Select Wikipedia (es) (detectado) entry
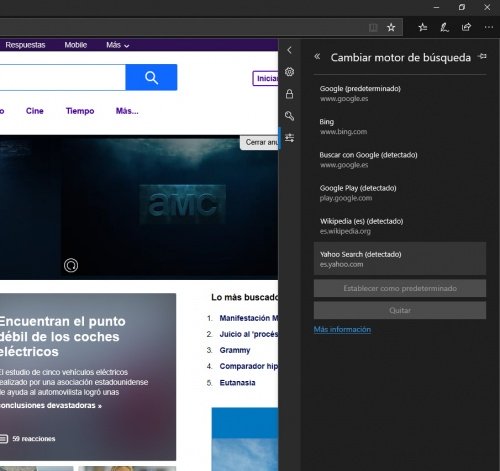Screen dimensions: 500x471 [x=400, y=226]
